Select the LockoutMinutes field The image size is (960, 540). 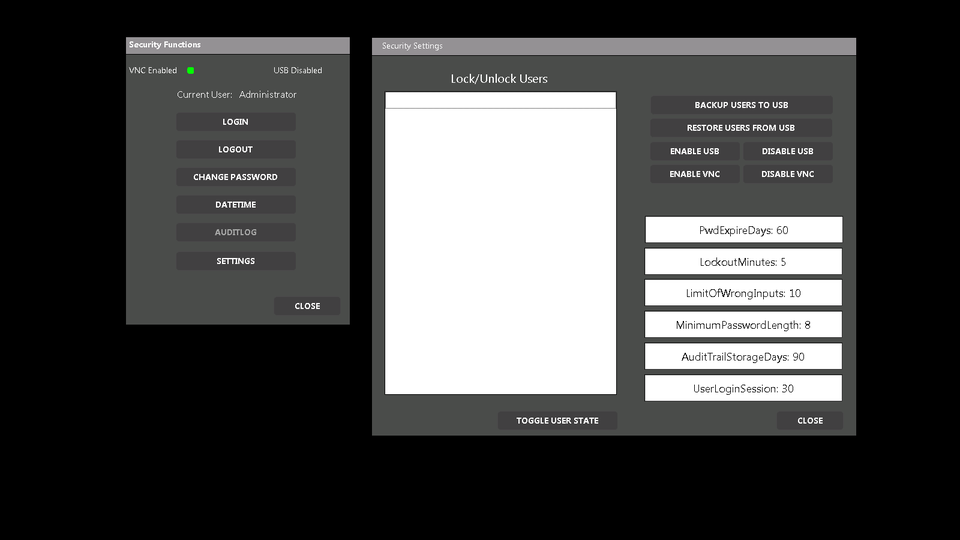[x=743, y=262]
